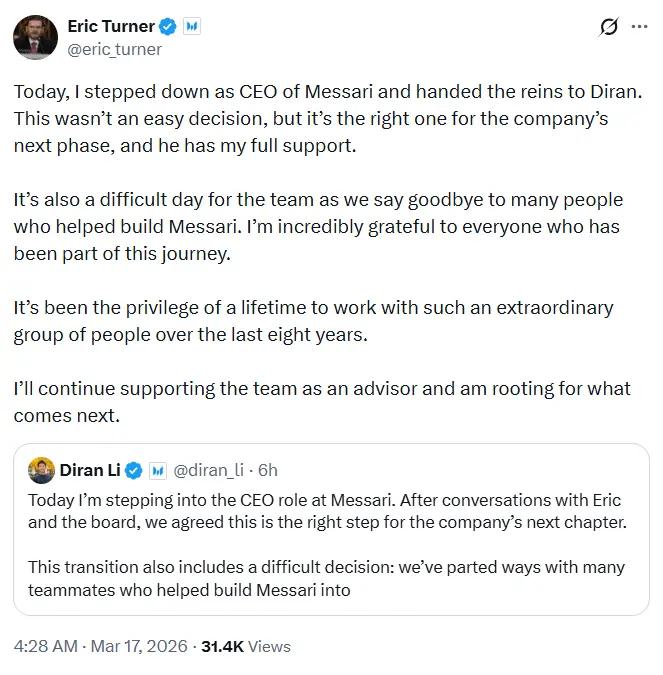The height and width of the screenshot is (675, 663).
Task: Open the Eric Turner display name link
Action: [111, 27]
